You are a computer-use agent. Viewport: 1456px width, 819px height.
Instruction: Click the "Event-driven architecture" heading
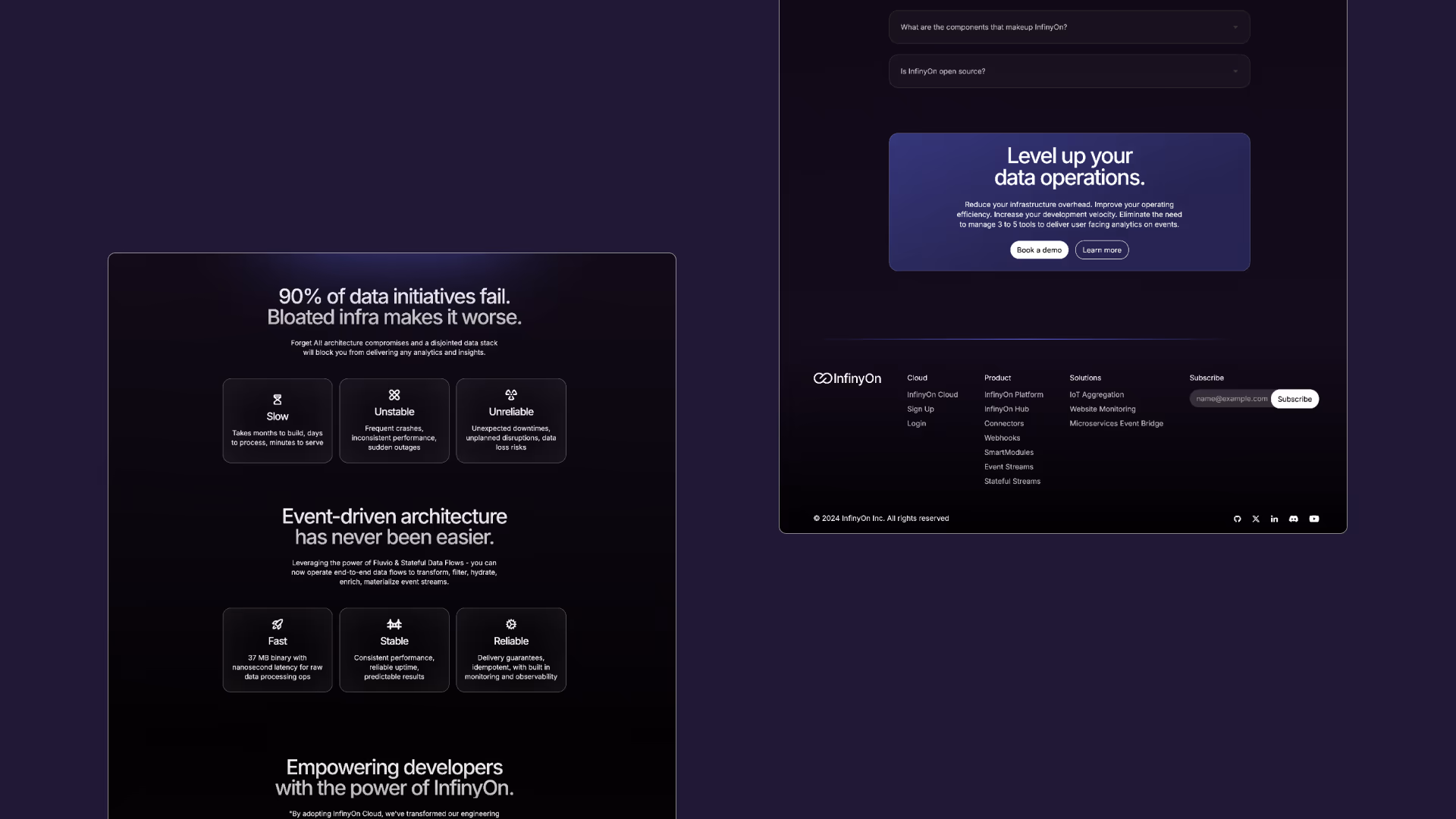point(394,516)
